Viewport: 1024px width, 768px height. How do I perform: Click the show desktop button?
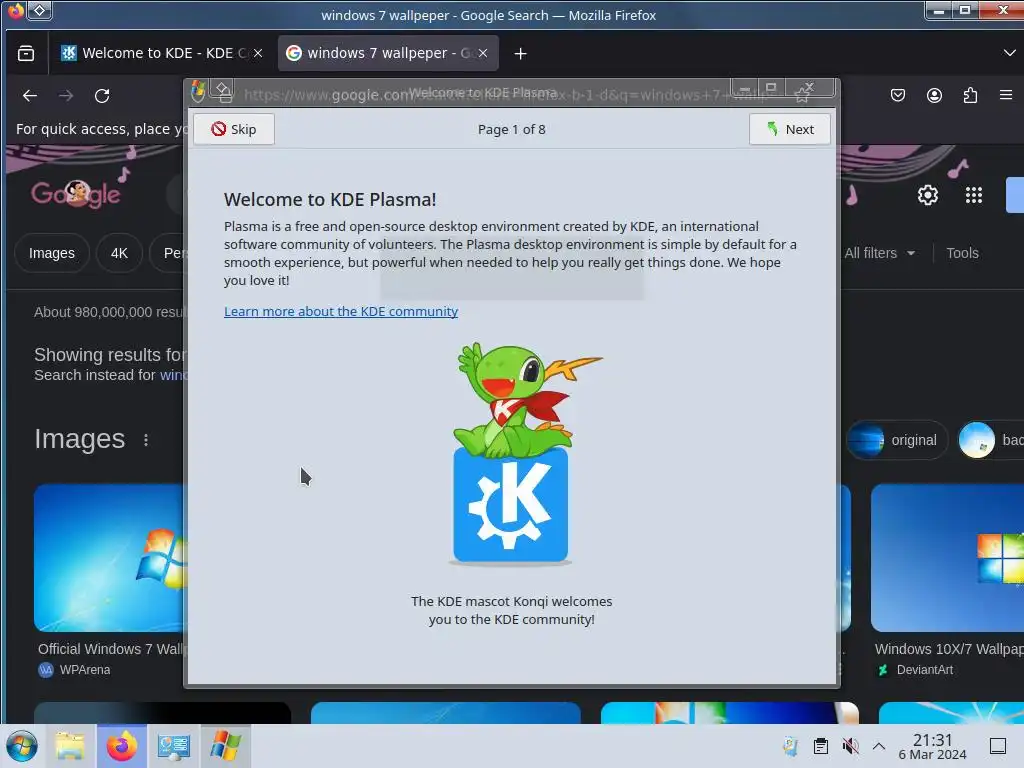click(x=997, y=746)
